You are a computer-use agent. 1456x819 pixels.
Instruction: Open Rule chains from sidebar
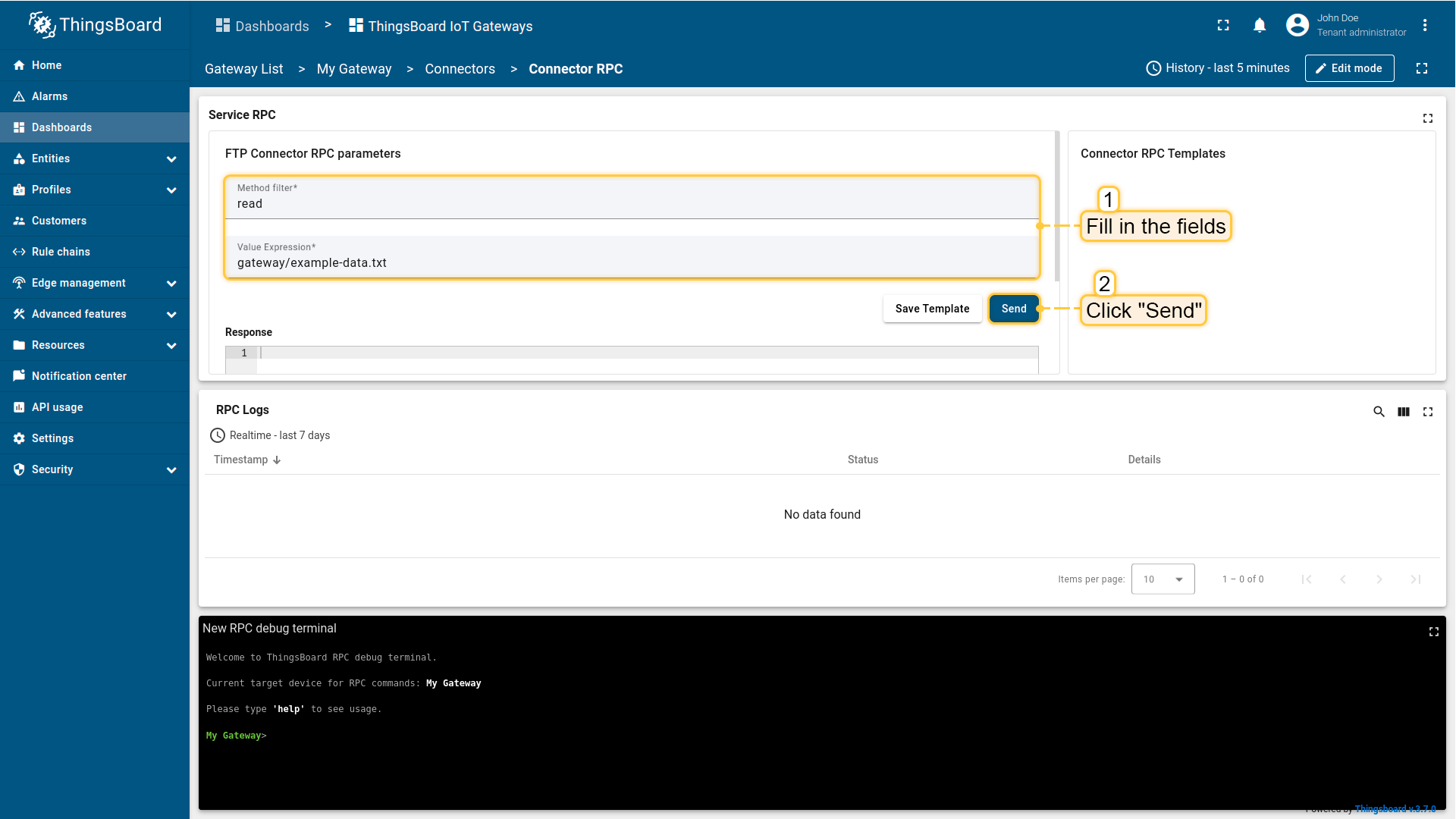click(x=61, y=252)
